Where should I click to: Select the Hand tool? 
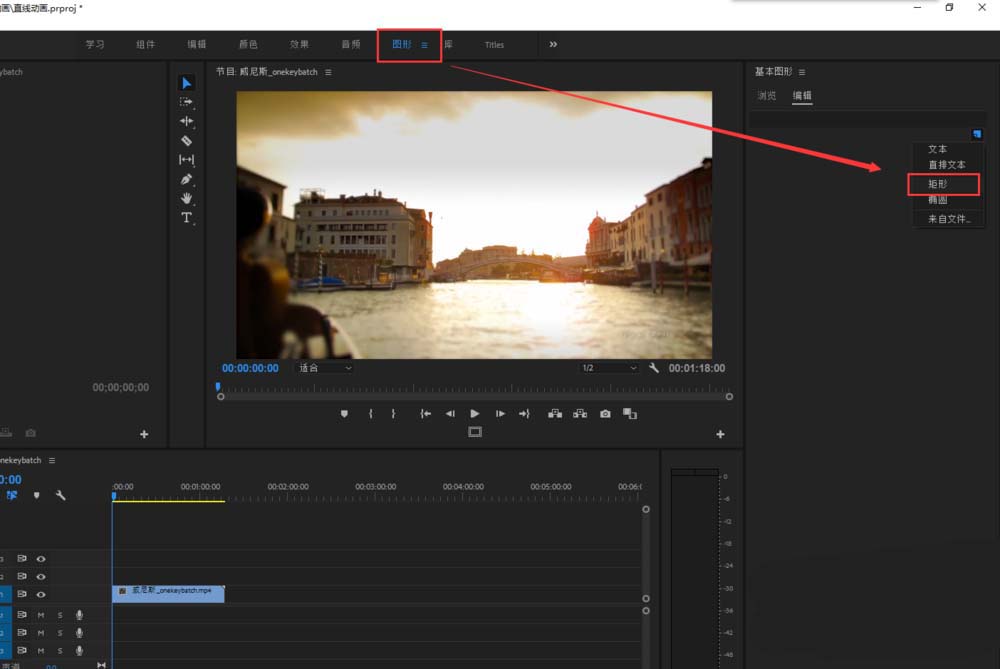pos(186,198)
